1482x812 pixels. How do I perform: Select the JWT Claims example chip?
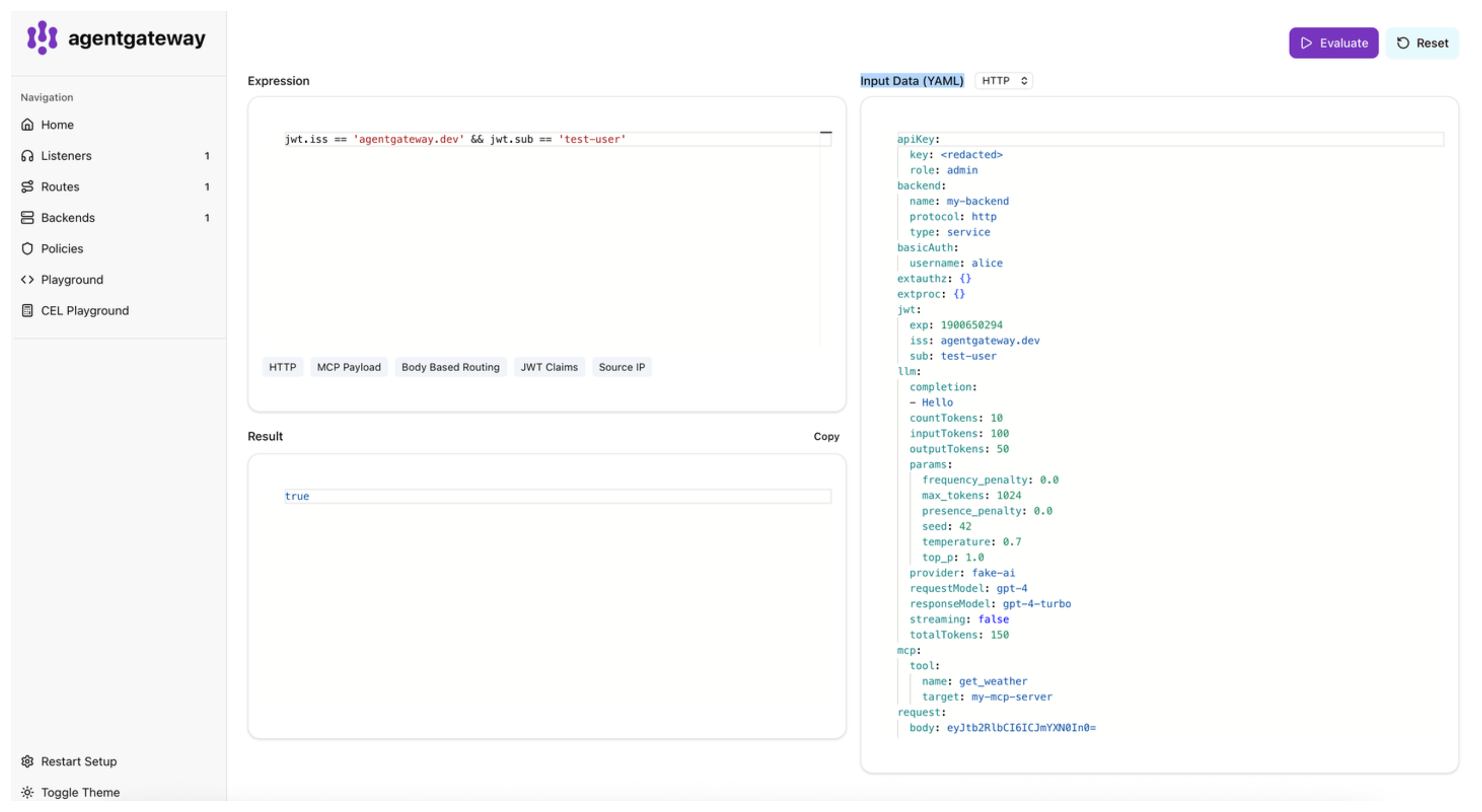pos(549,367)
